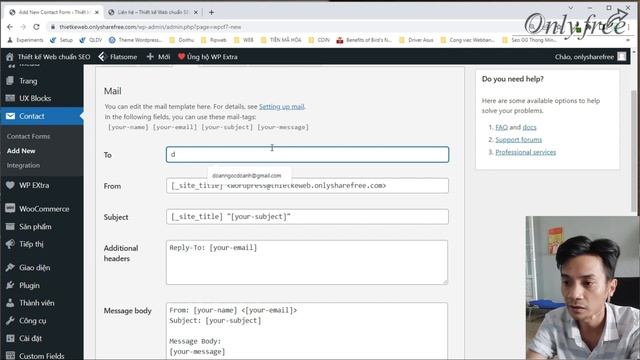Click inside the Additional headers textarea
Screen dimensions: 640x360
coord(307,262)
